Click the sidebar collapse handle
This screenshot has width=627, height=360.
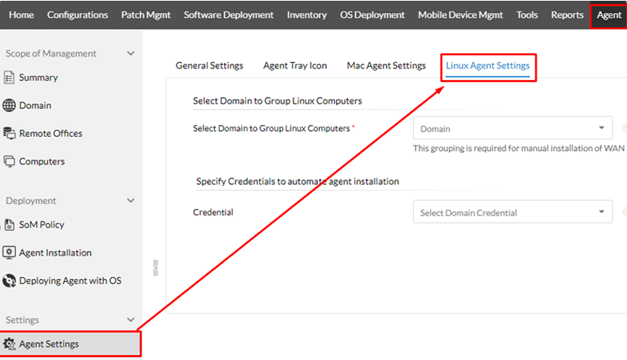pos(156,268)
